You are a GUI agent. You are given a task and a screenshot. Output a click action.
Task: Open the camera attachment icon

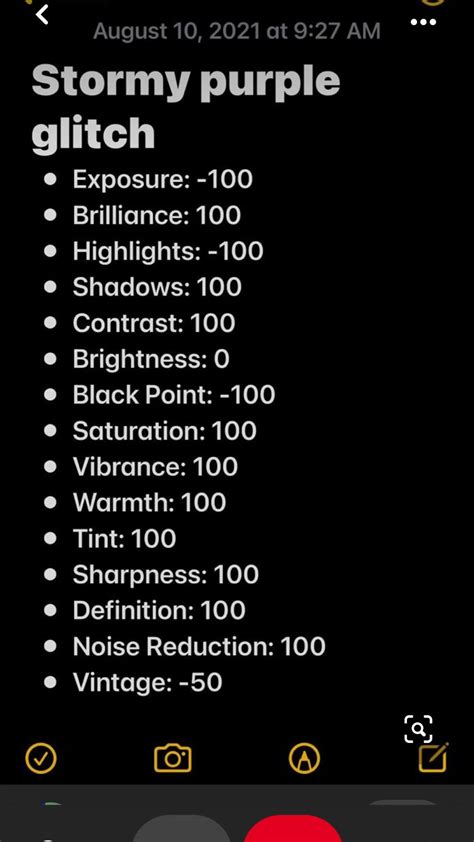pos(173,758)
